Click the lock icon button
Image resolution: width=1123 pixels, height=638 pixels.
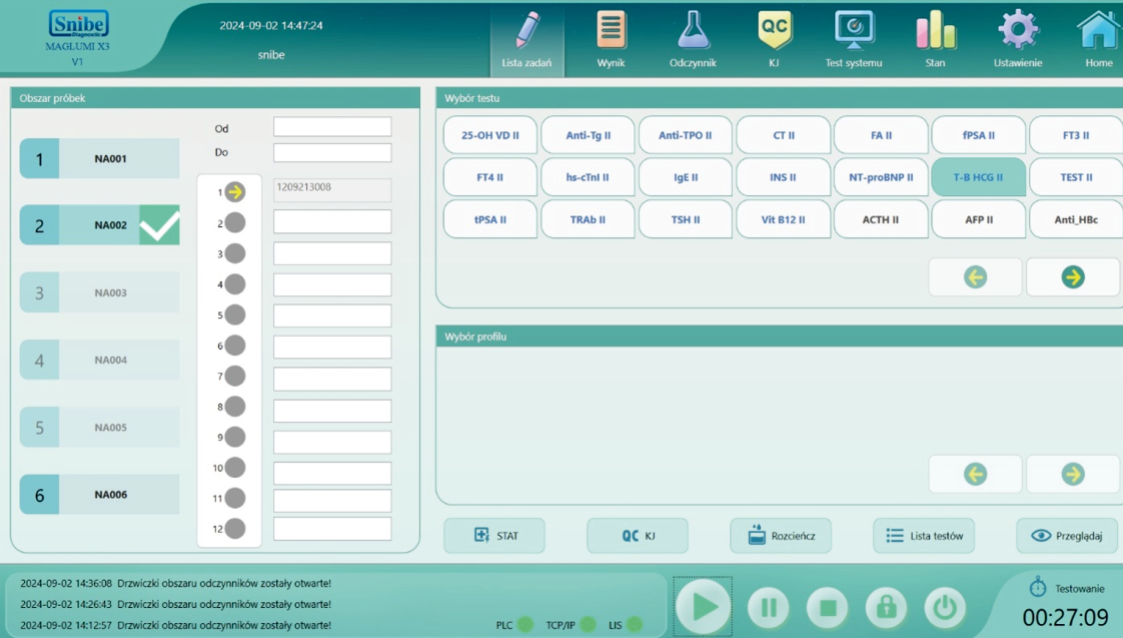point(886,607)
